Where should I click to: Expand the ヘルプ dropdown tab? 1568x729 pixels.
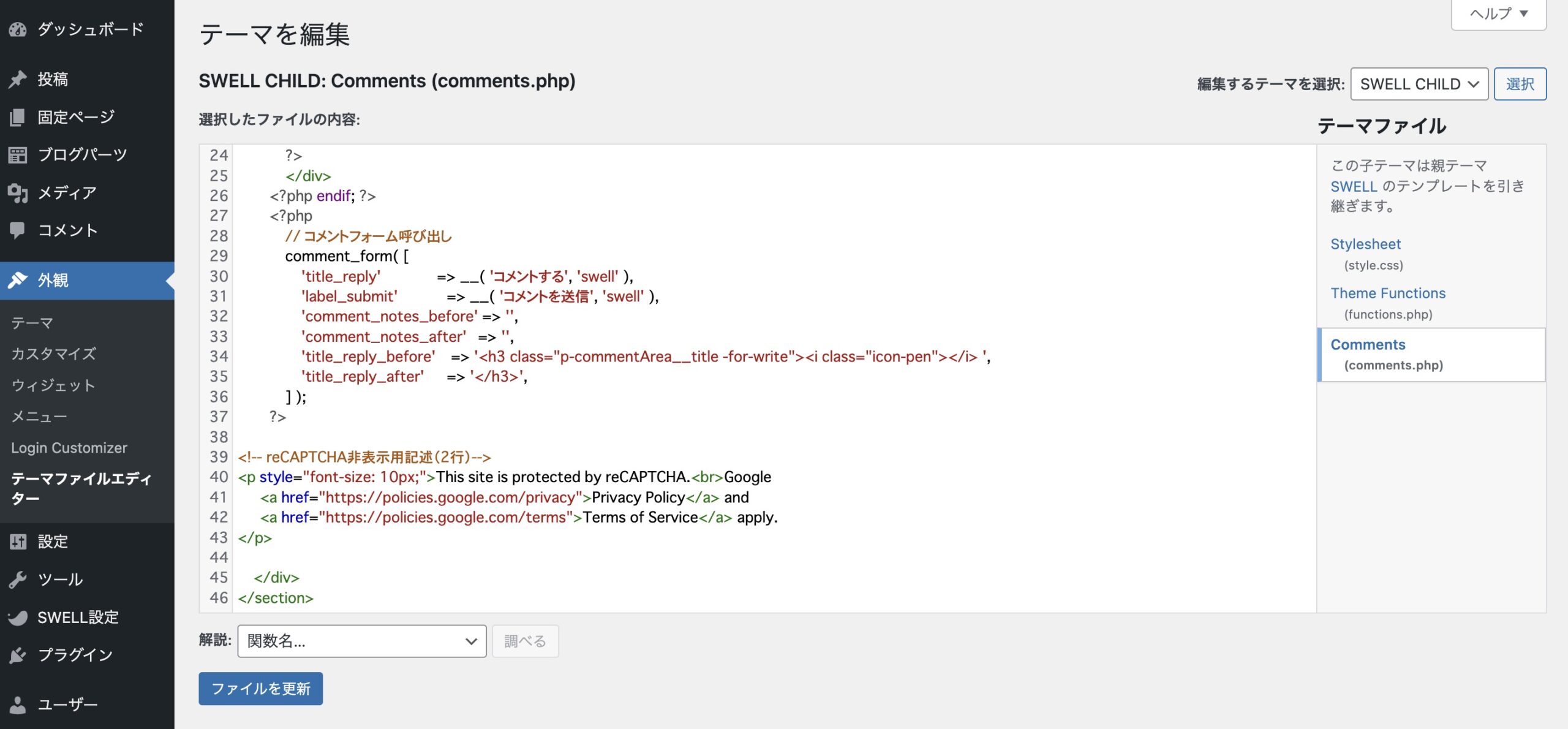pos(1498,13)
